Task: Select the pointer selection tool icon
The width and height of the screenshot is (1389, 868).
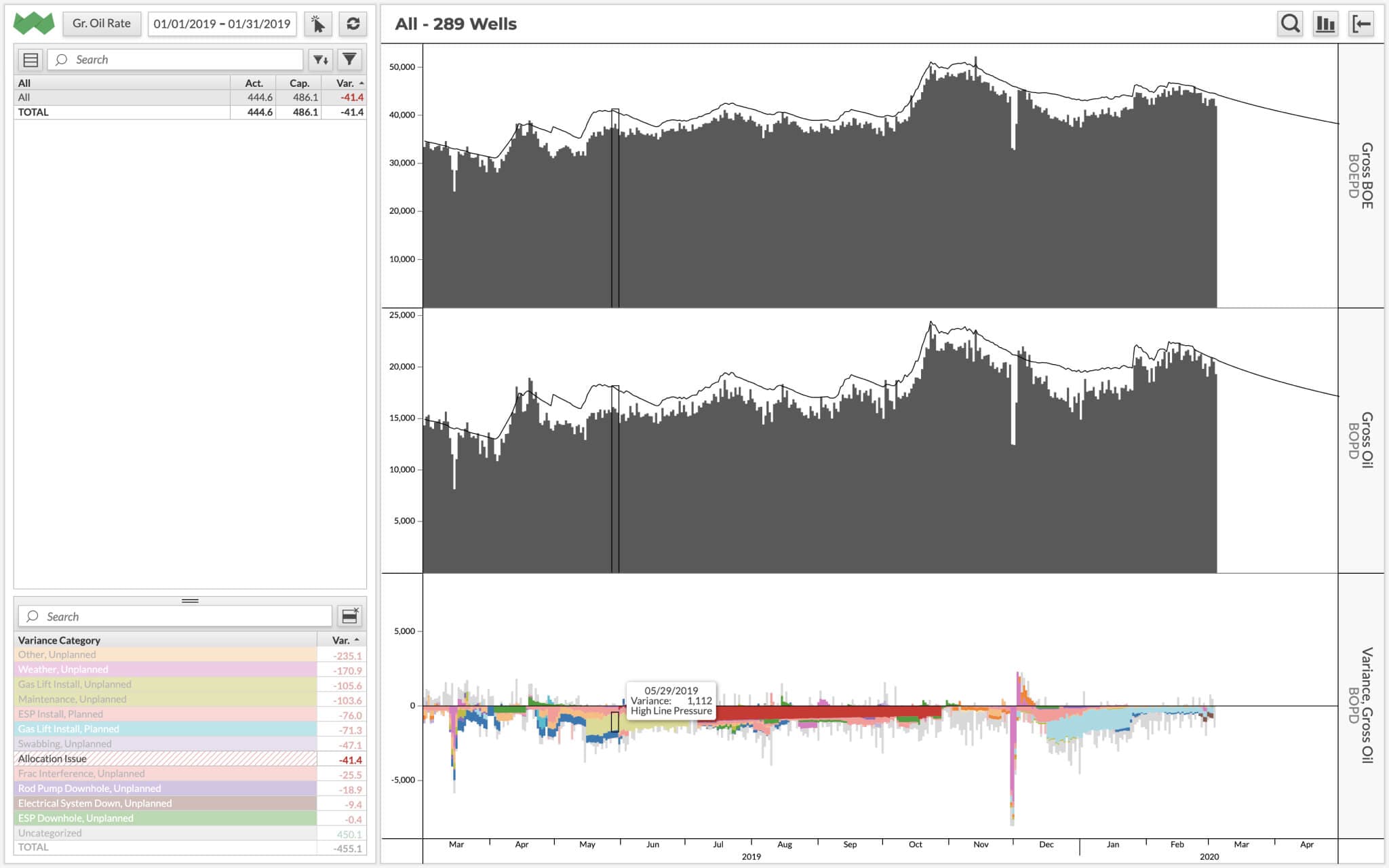Action: click(319, 24)
